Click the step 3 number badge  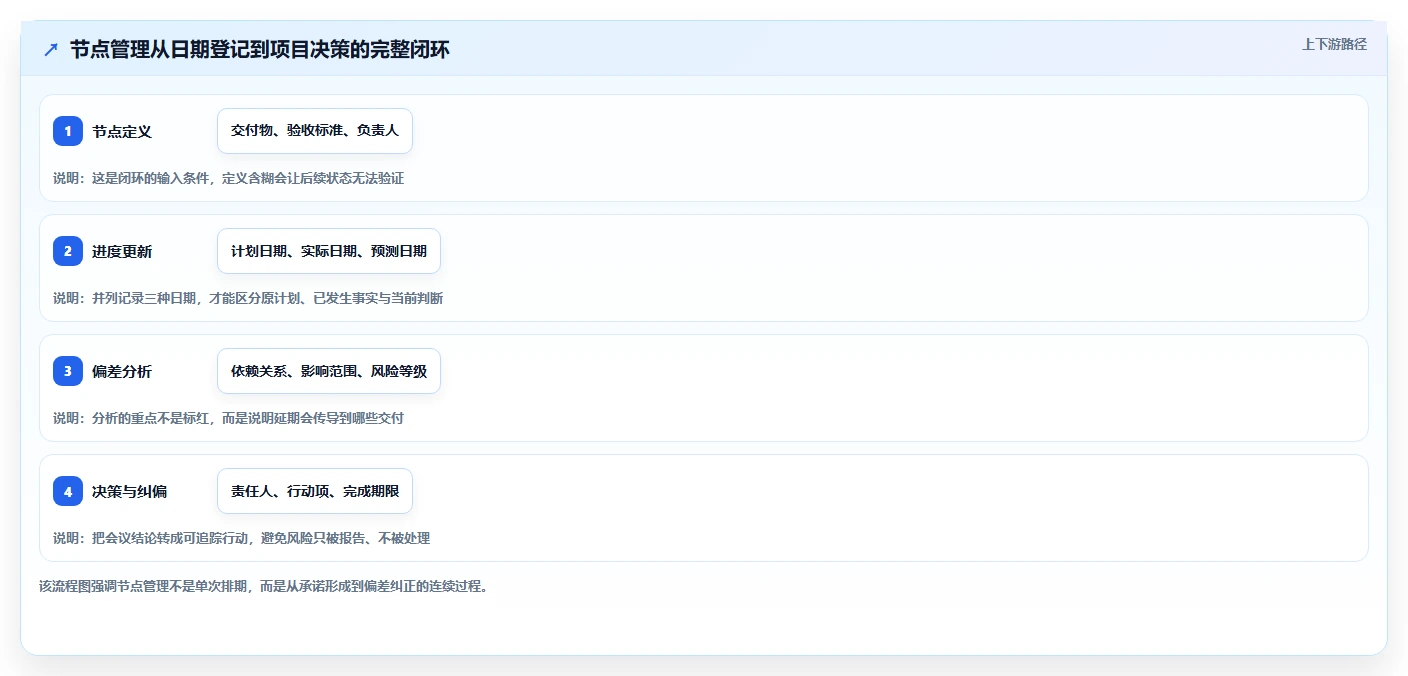point(68,371)
